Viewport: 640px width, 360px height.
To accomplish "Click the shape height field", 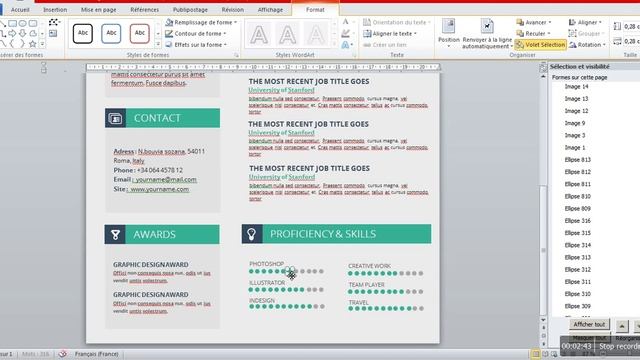I will click(x=631, y=27).
